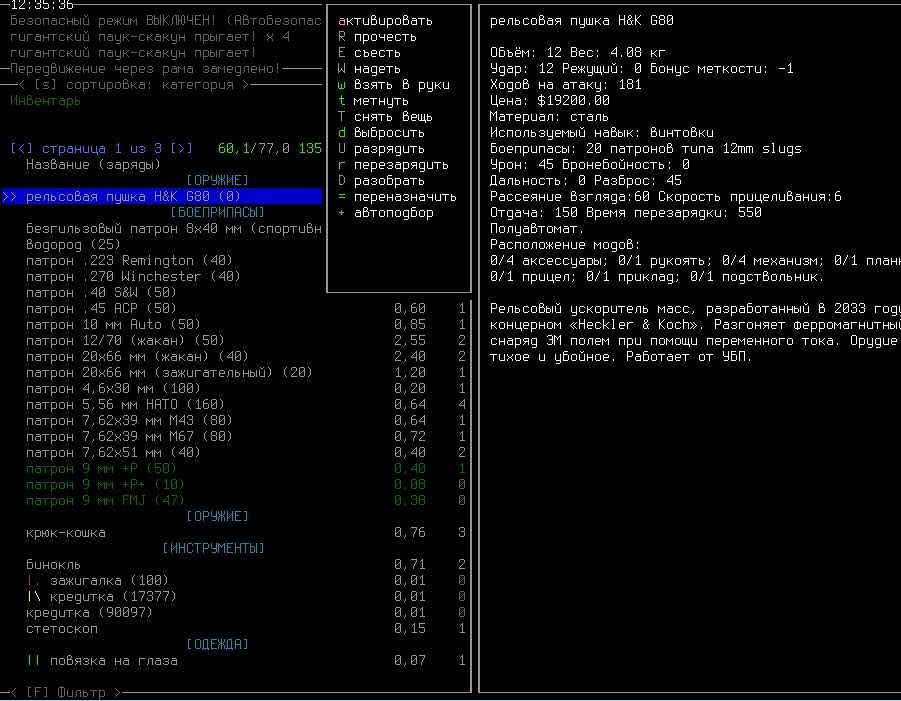The width and height of the screenshot is (901, 701).
Task: Choose the 'метнуть' action
Action: (x=373, y=101)
